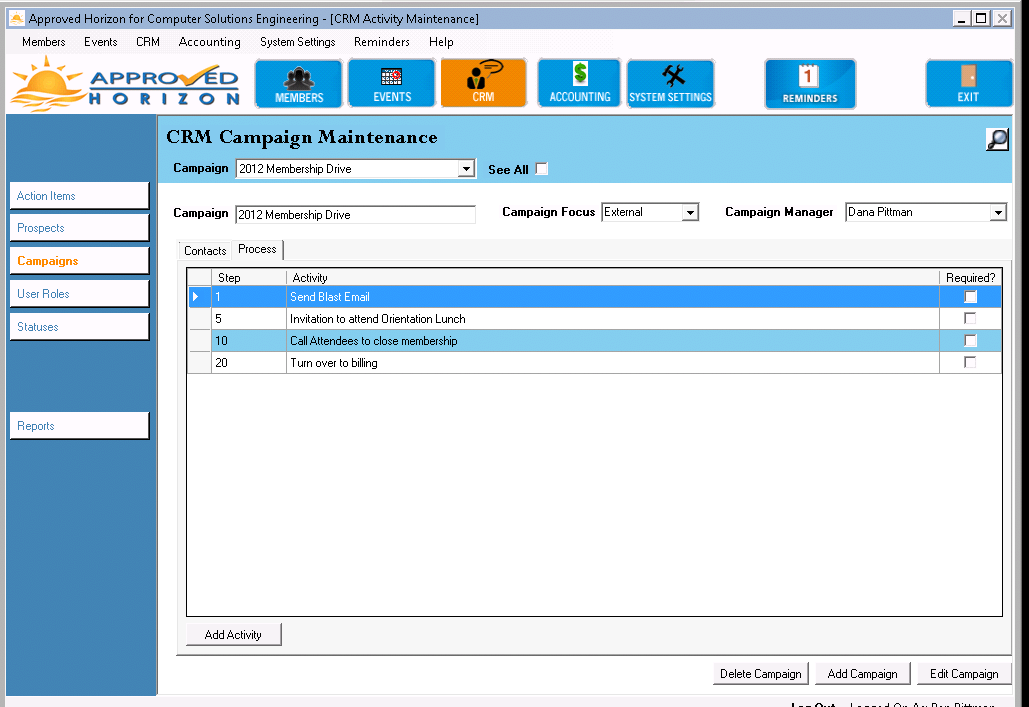Select the CRM toolbar icon
The image size is (1029, 707).
click(483, 84)
